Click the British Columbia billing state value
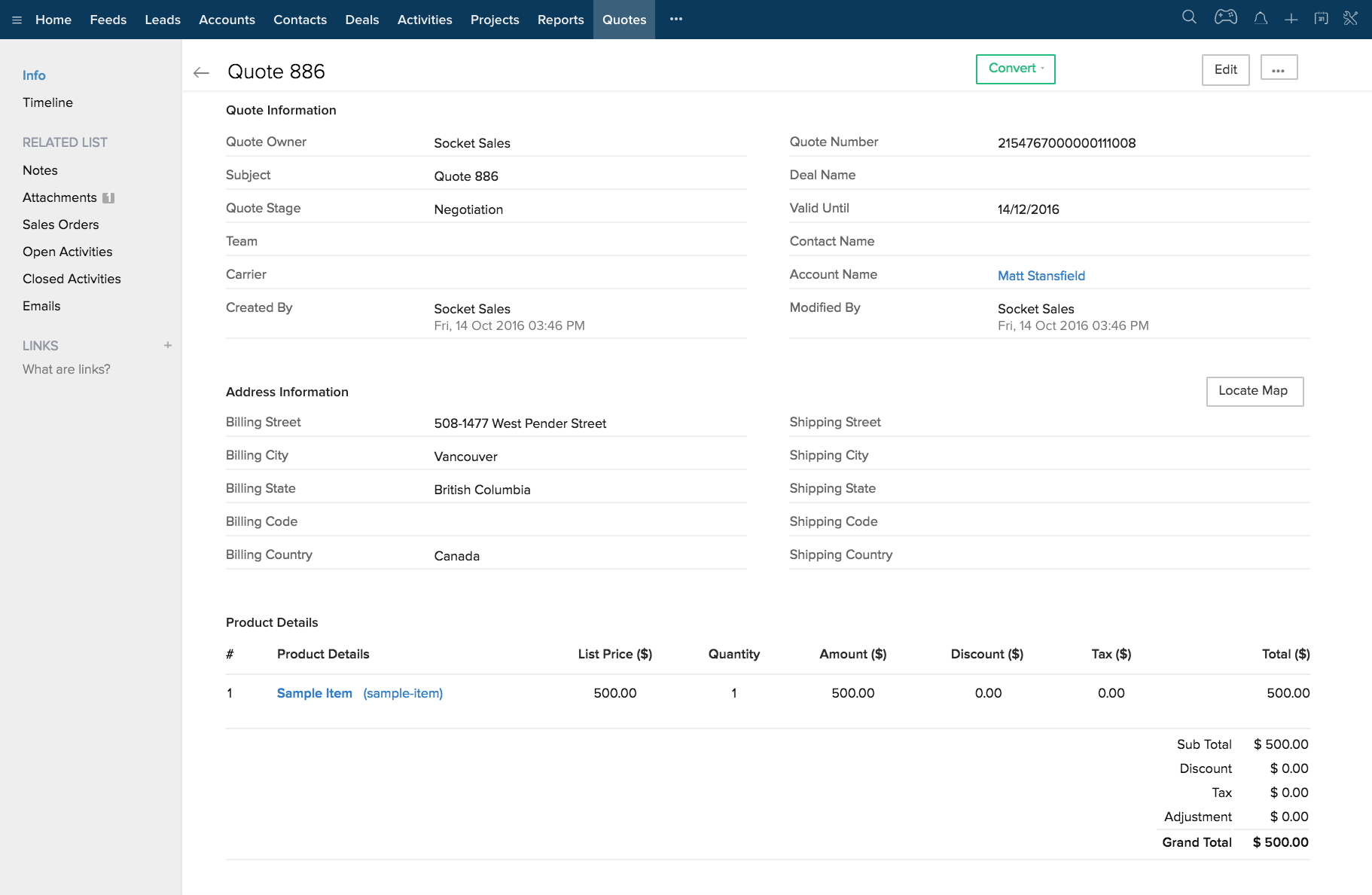The width and height of the screenshot is (1372, 895). point(482,490)
